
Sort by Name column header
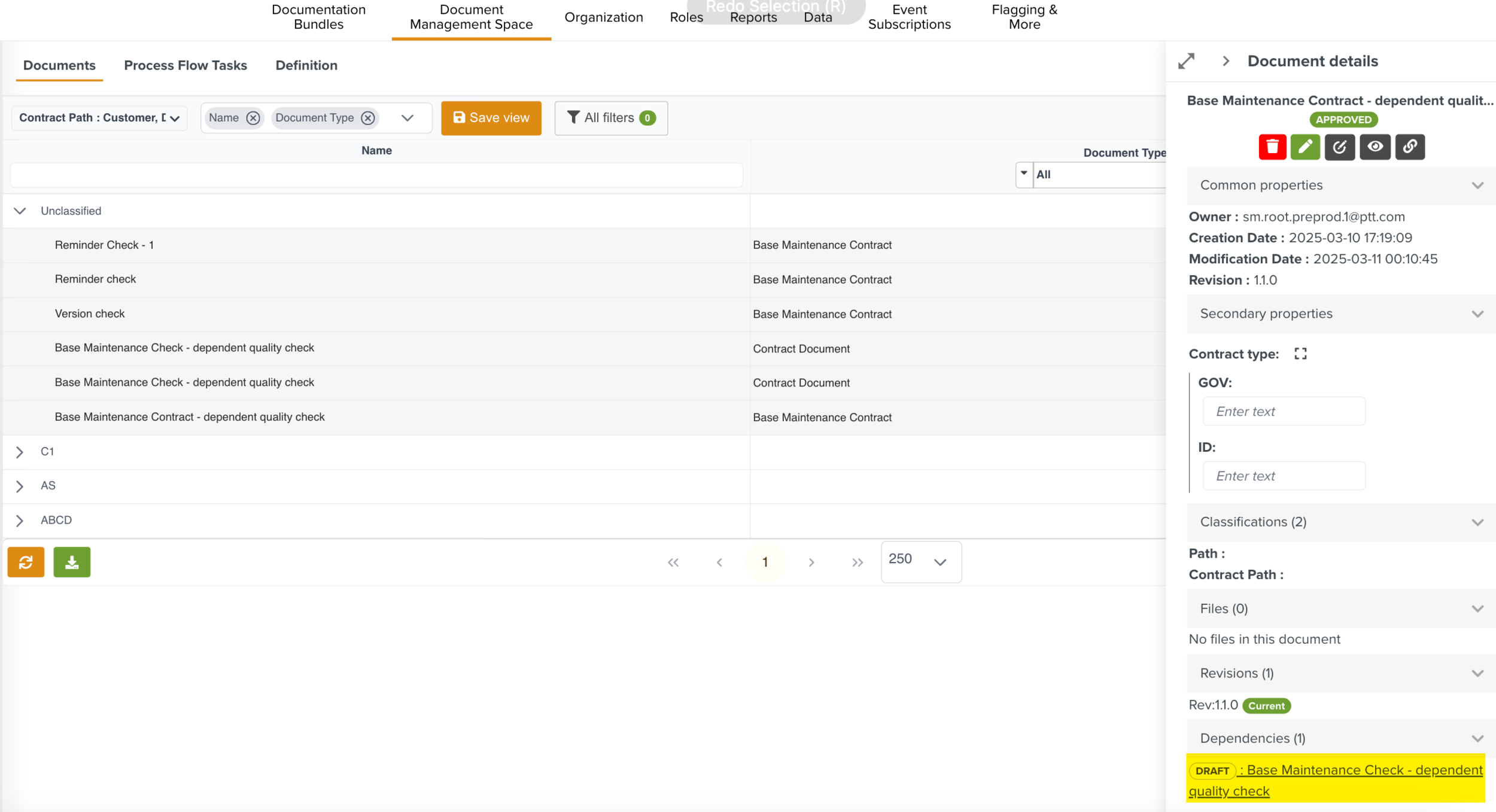[376, 151]
